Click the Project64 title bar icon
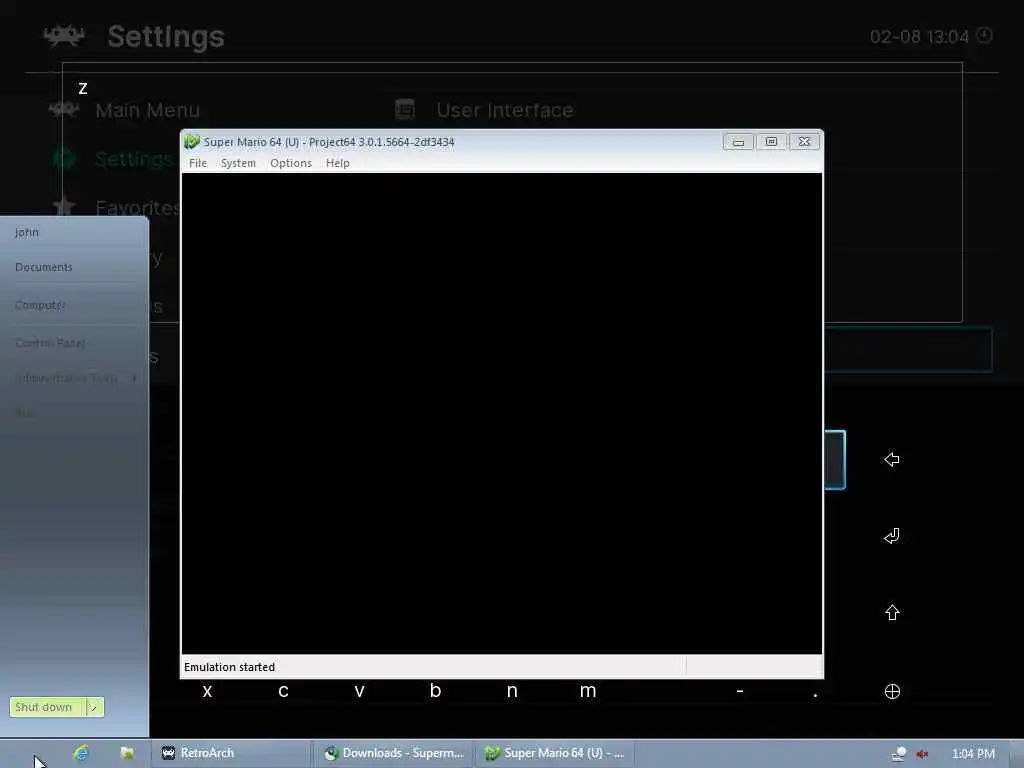This screenshot has height=768, width=1024. click(191, 142)
